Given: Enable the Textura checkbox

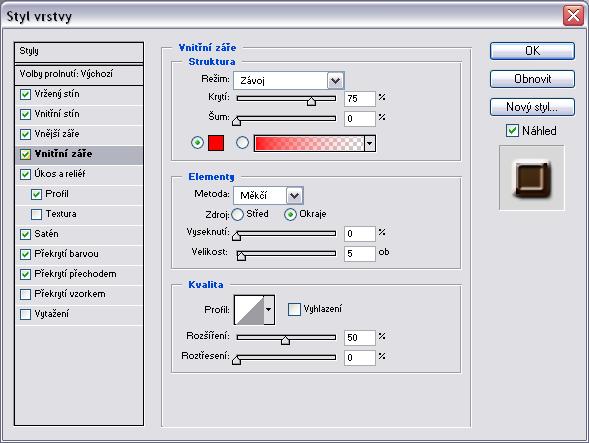Looking at the screenshot, I should point(36,214).
